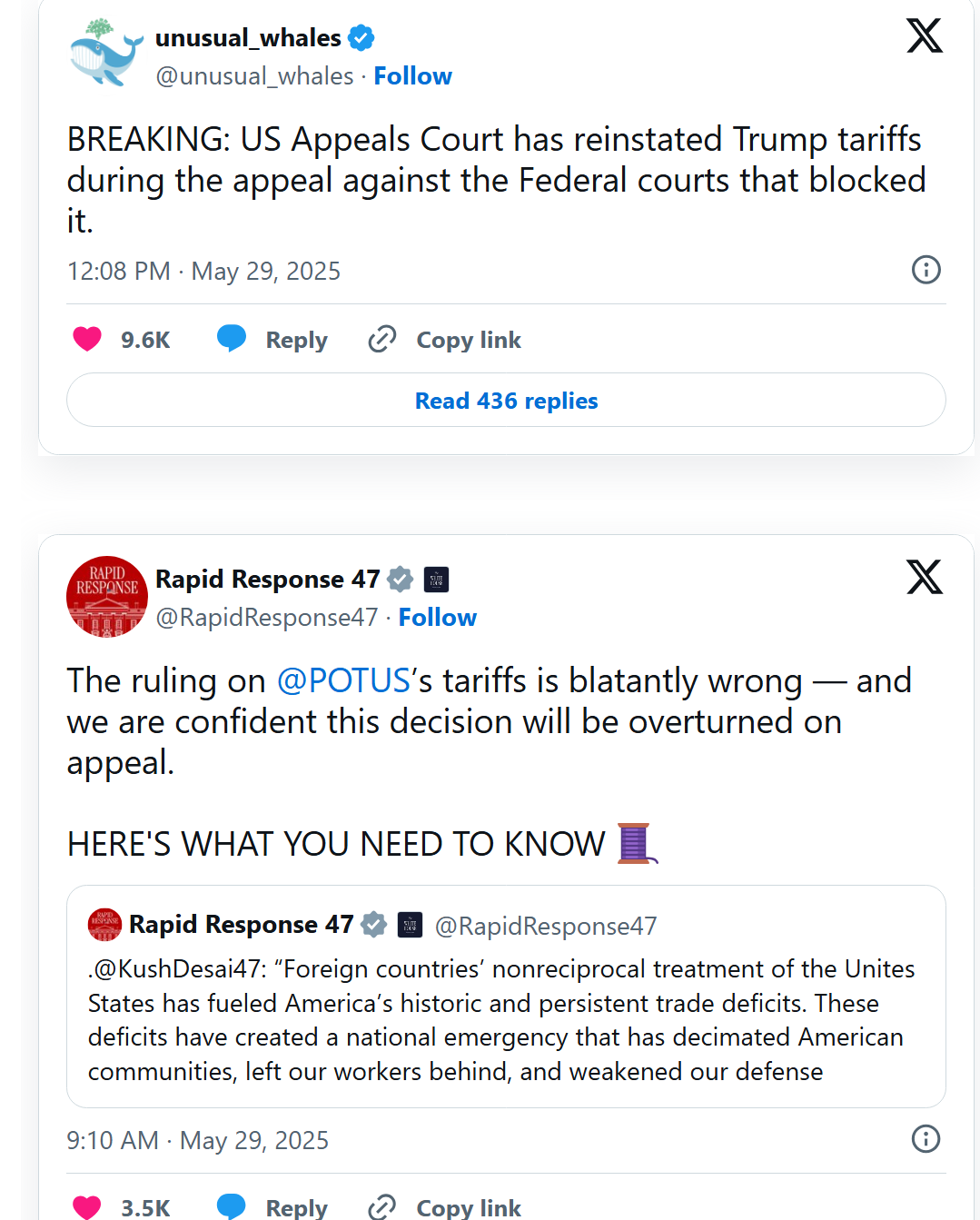
Task: Follow the Rapid Response 47 account
Action: click(x=437, y=618)
